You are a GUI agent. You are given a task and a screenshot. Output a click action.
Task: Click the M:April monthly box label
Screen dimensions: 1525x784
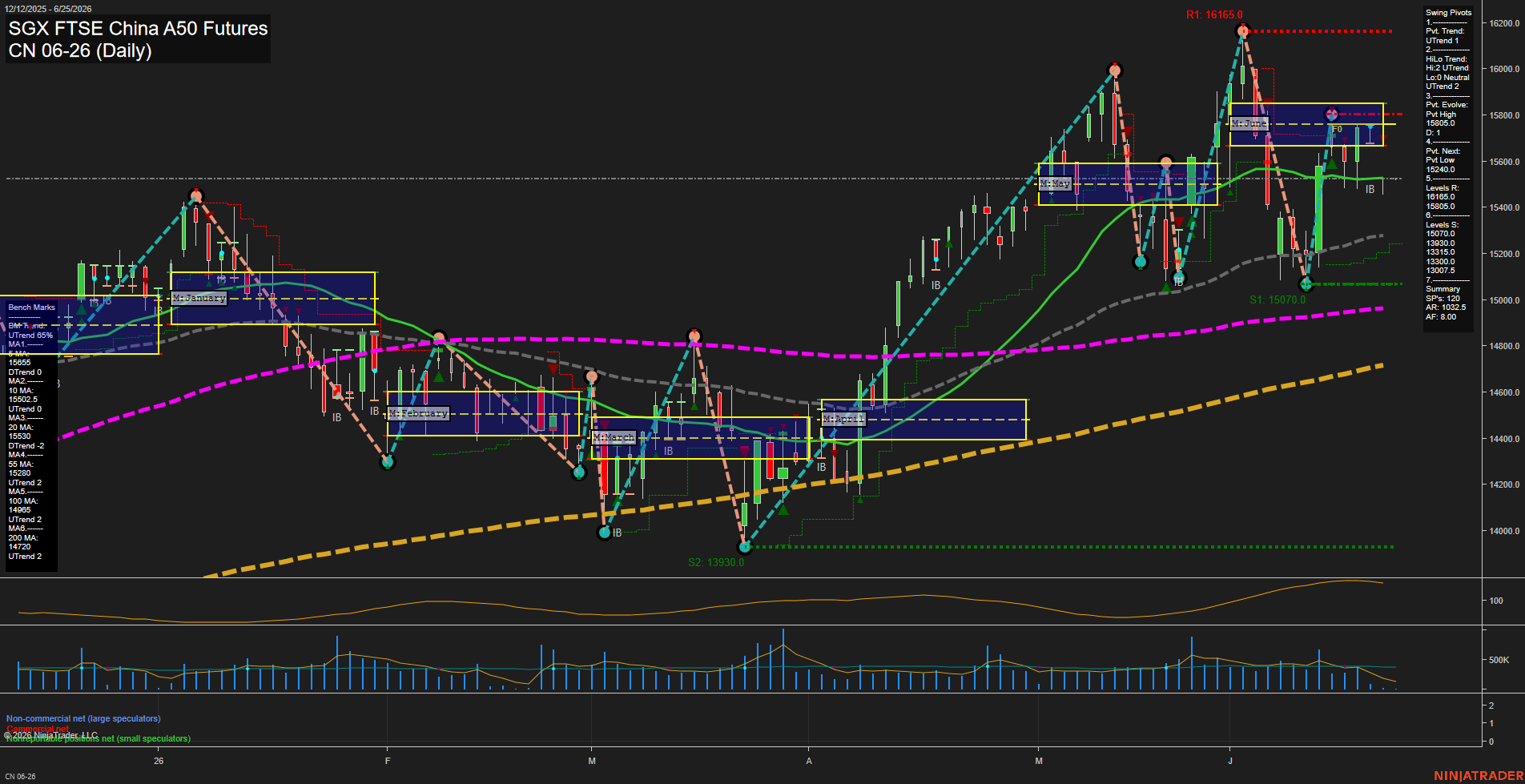coord(843,419)
